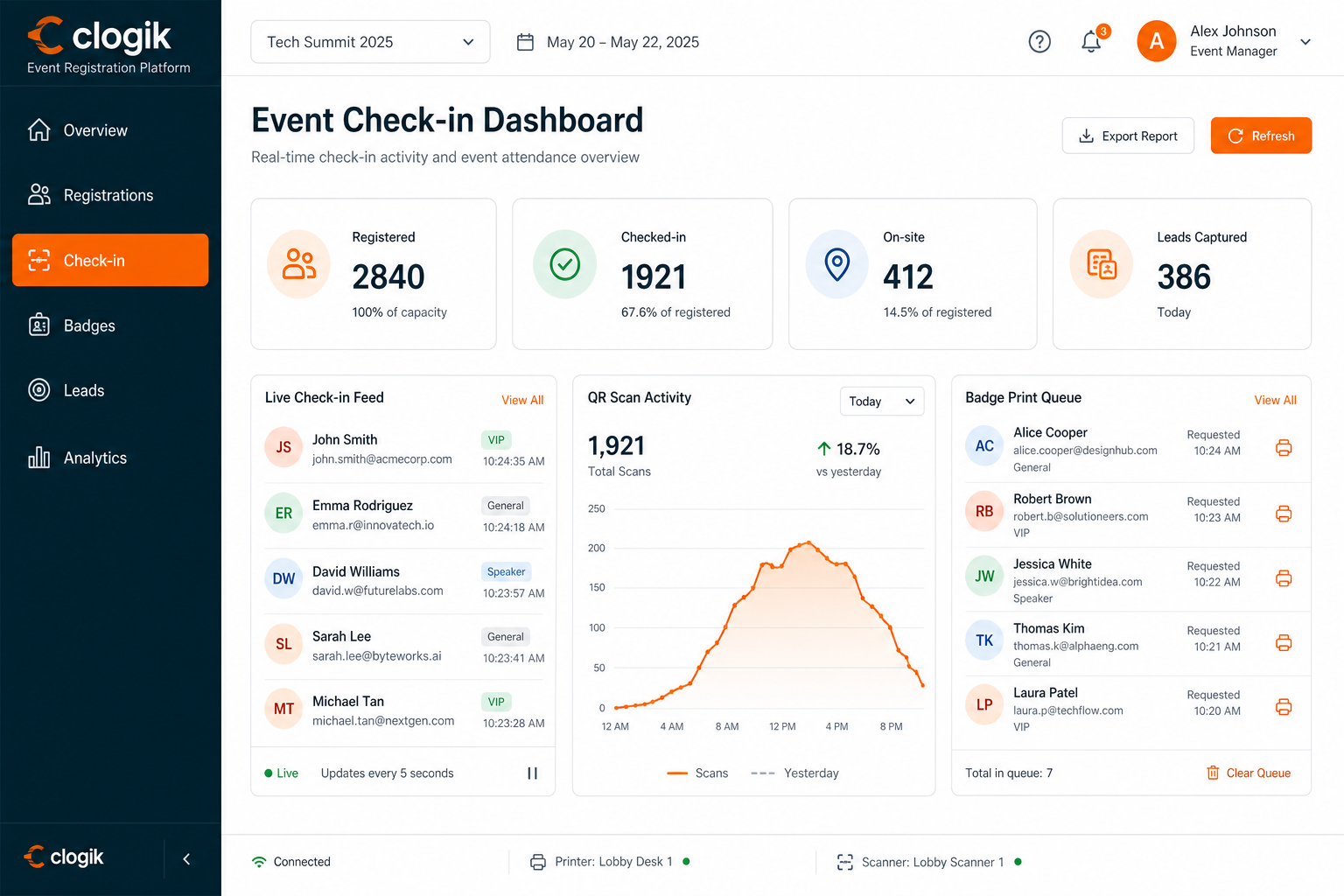This screenshot has height=896, width=1344.
Task: View All in Live Check-in Feed
Action: [x=522, y=400]
